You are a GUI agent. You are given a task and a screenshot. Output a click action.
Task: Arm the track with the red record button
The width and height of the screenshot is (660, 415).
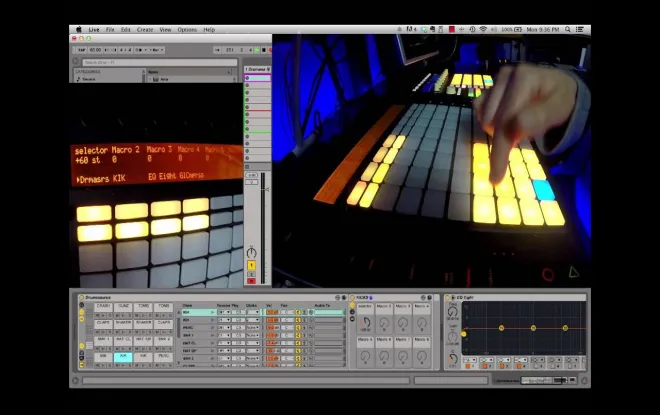click(251, 281)
